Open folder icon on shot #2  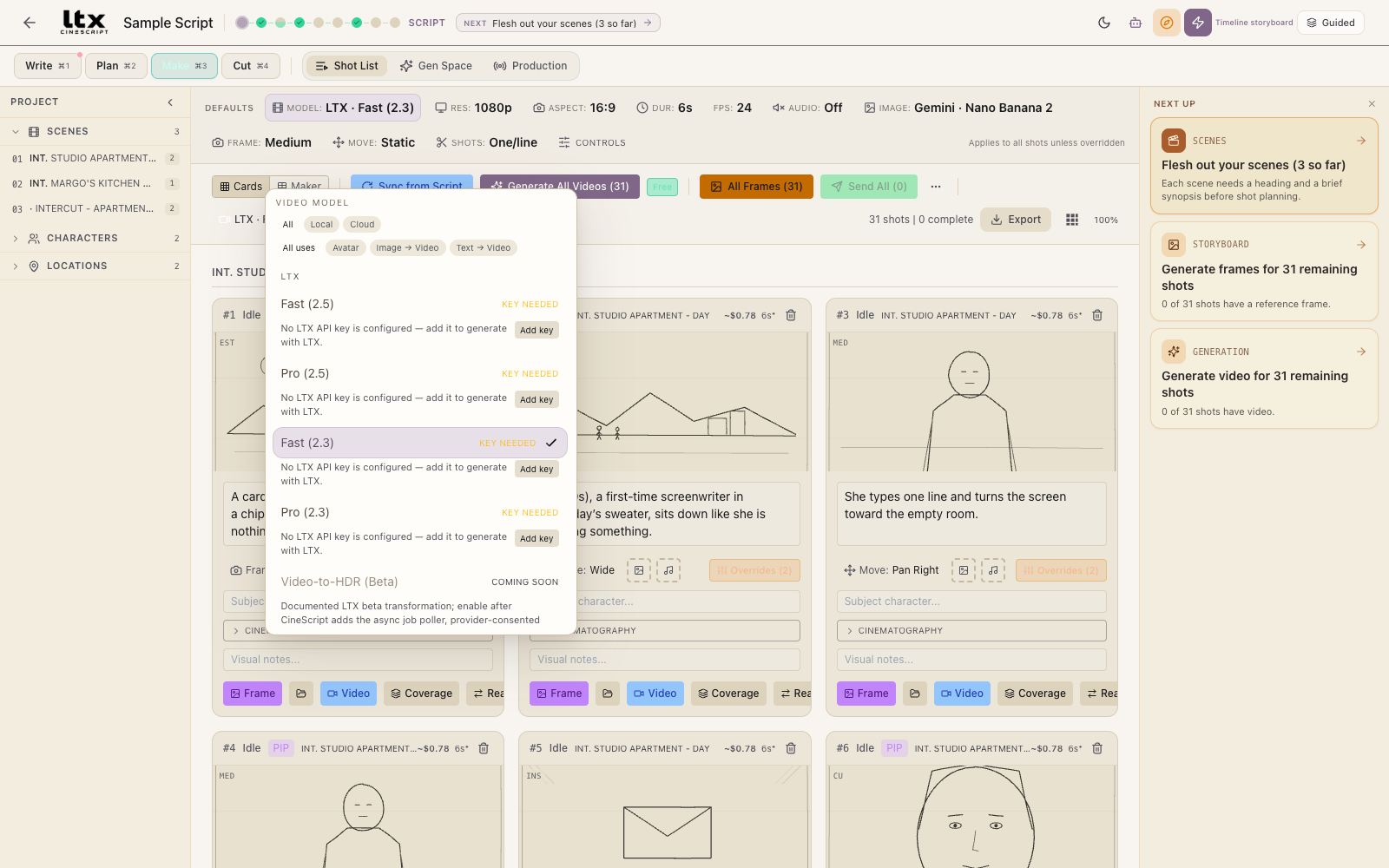[x=608, y=694]
